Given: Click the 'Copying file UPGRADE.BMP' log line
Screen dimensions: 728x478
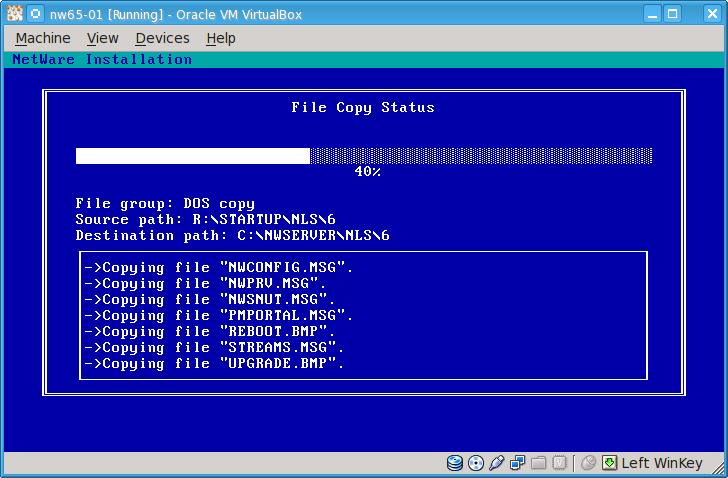Looking at the screenshot, I should click(215, 364).
